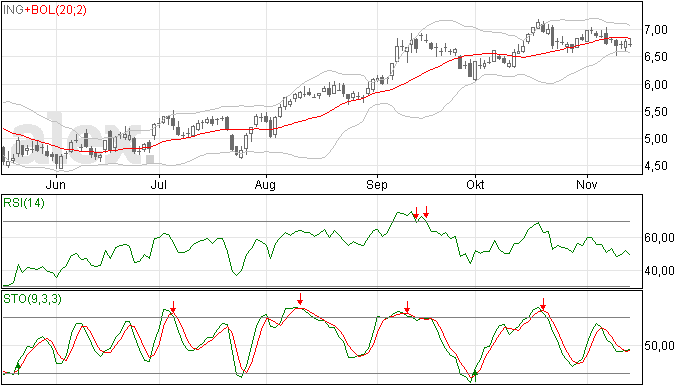Click the Okt month label
This screenshot has width=690, height=387.
point(475,184)
